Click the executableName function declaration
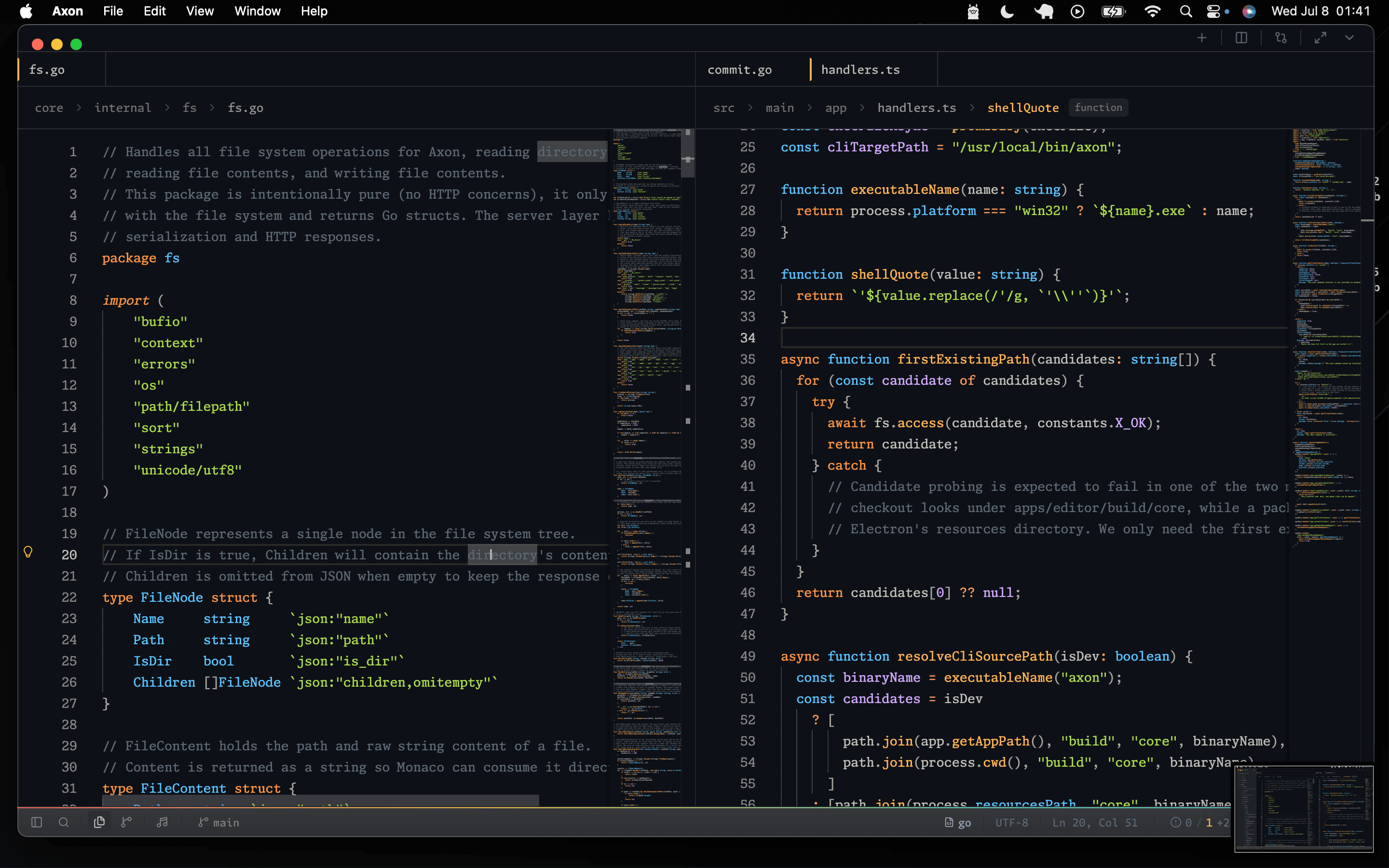 (x=905, y=190)
